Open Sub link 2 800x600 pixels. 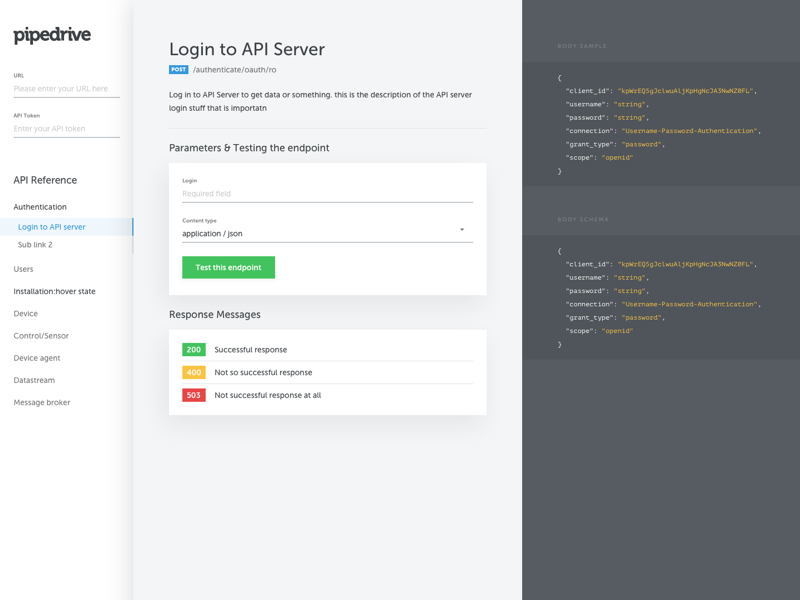(35, 245)
